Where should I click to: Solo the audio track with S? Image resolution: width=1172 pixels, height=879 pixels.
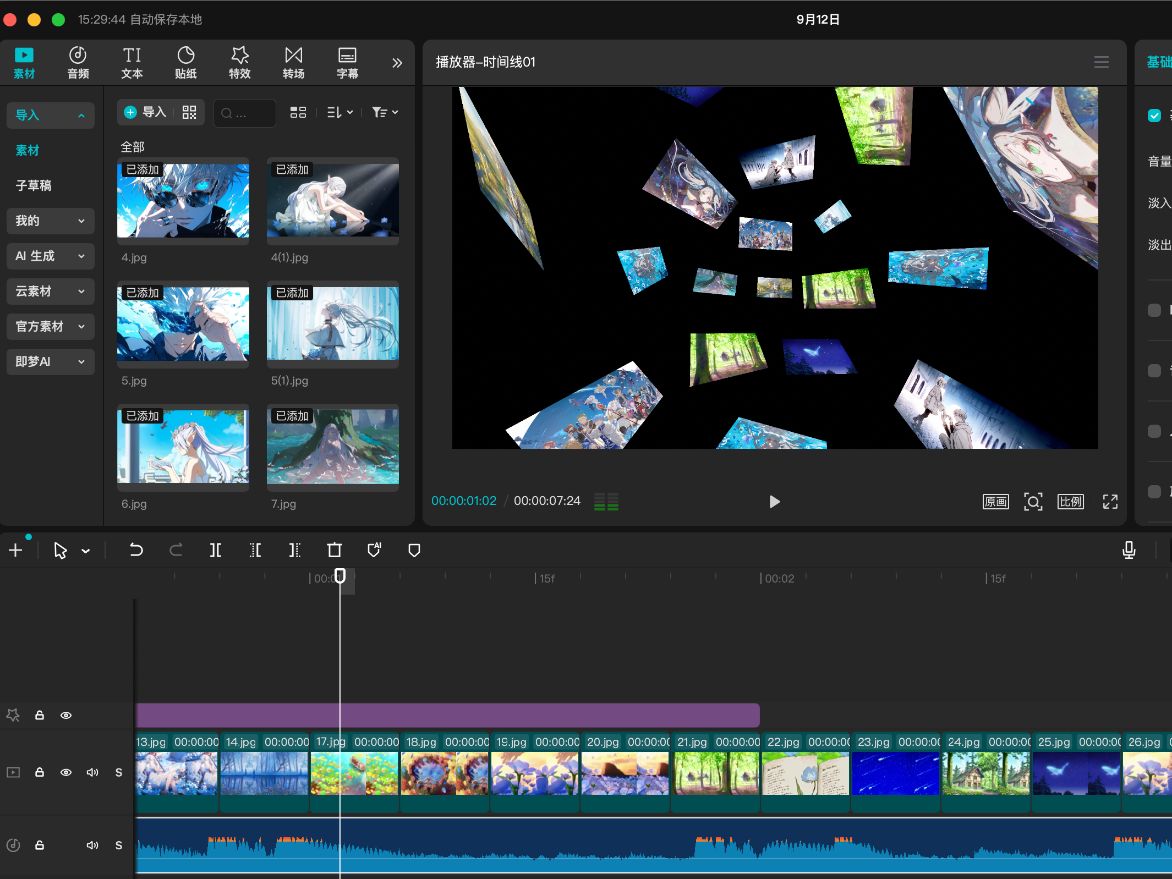point(119,845)
